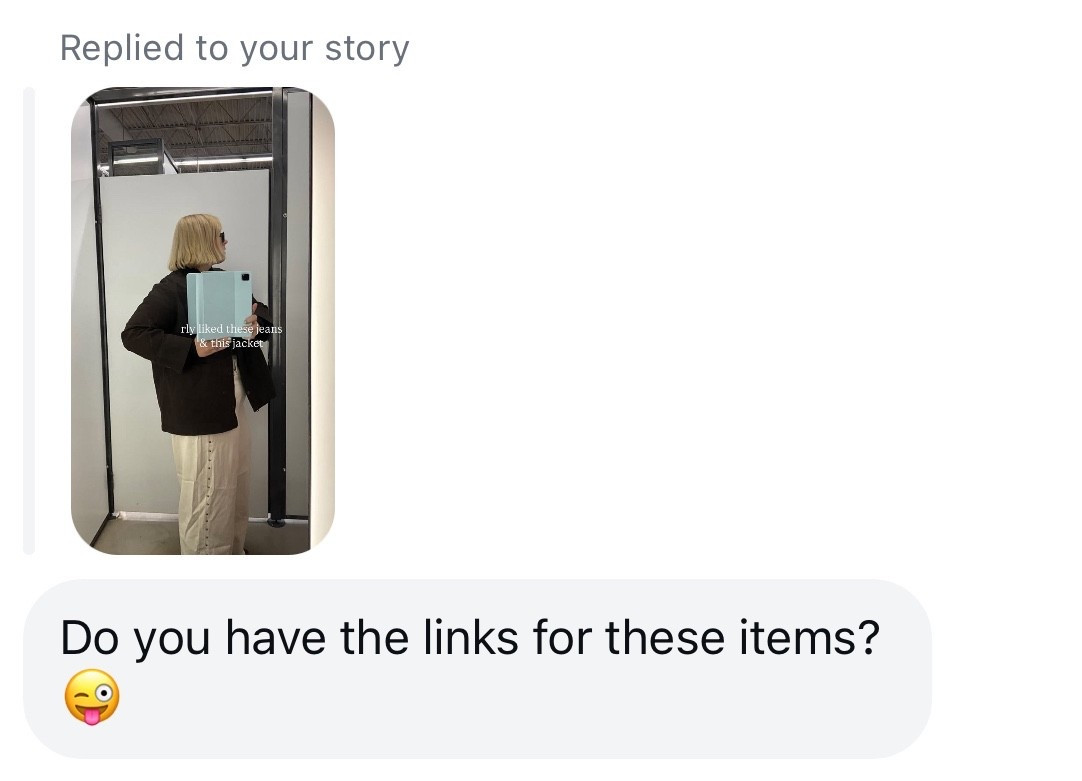Select the 'Do you have the links' message bubble
Screen dimensions: 1082x781
pyautogui.click(x=477, y=669)
